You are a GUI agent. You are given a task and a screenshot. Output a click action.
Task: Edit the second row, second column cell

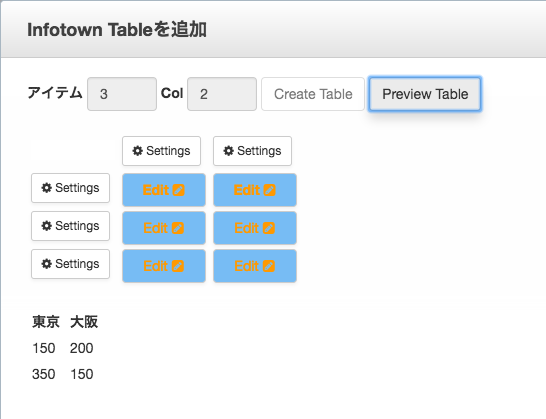click(255, 228)
